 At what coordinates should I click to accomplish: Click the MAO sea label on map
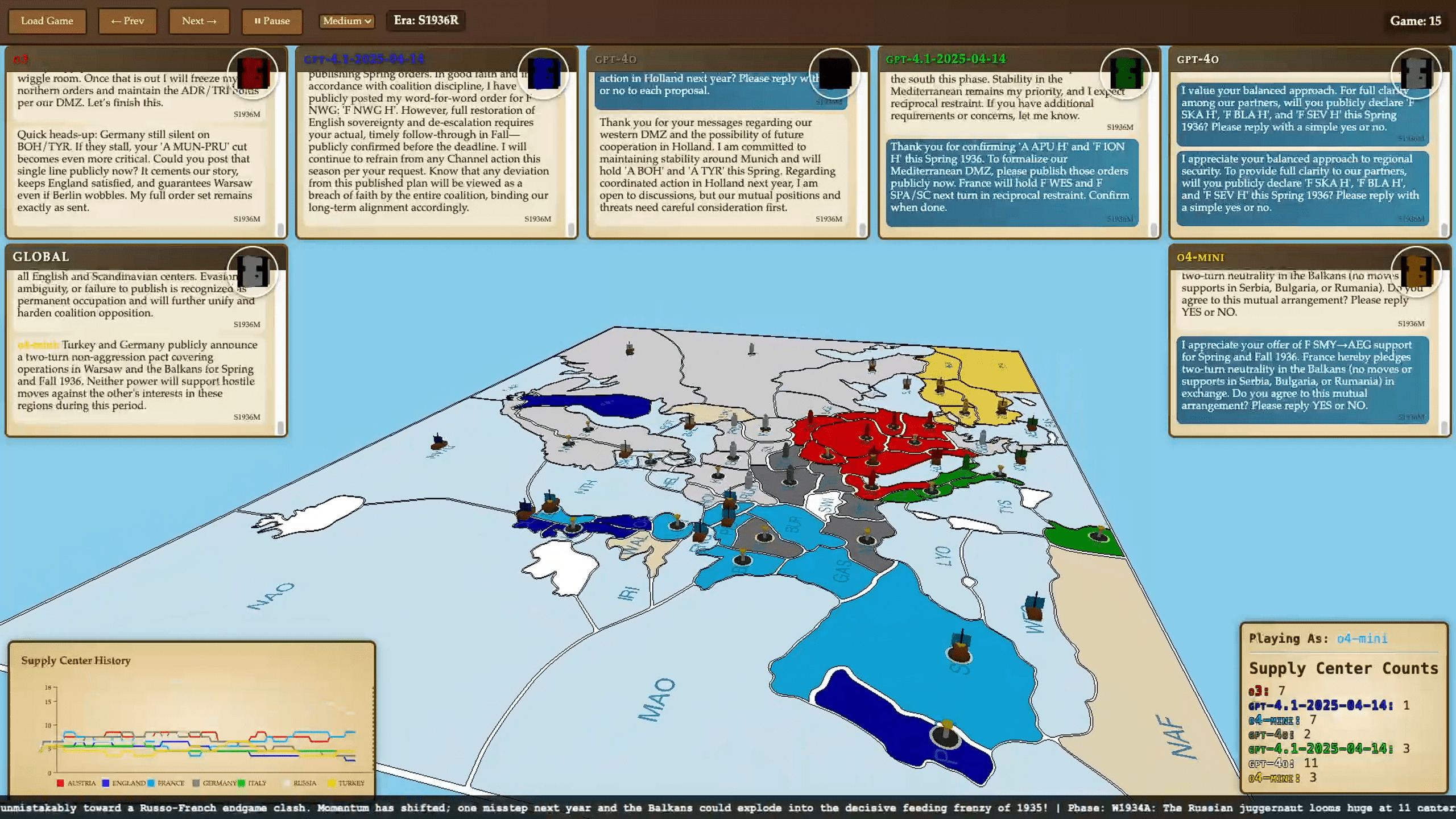coord(657,700)
